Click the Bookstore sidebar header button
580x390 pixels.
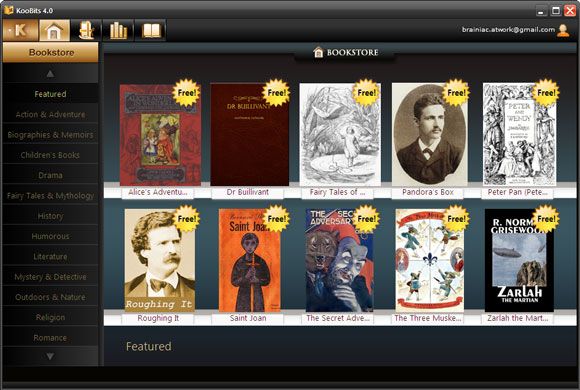[x=51, y=52]
